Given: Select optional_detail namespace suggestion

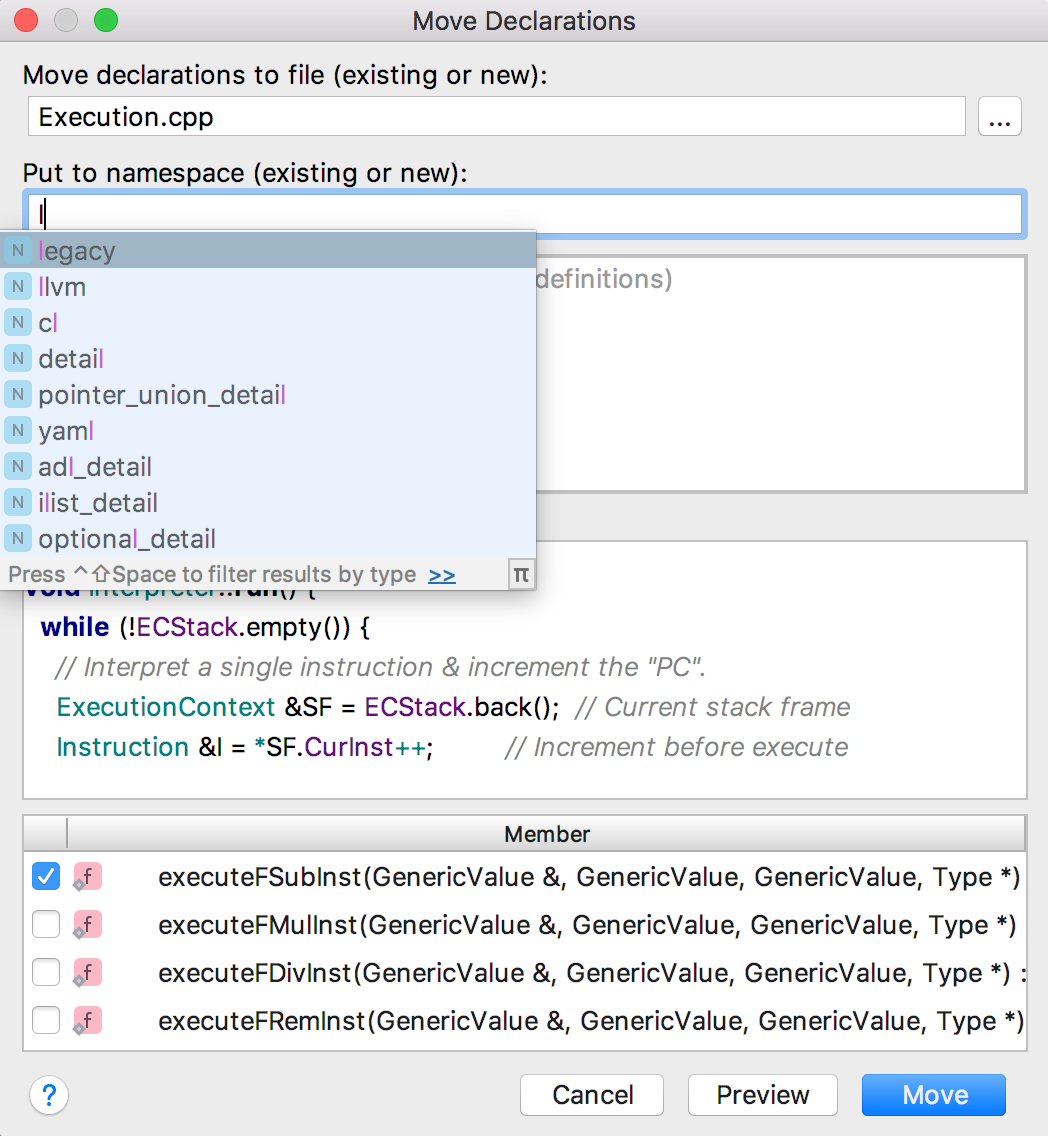Looking at the screenshot, I should 268,538.
